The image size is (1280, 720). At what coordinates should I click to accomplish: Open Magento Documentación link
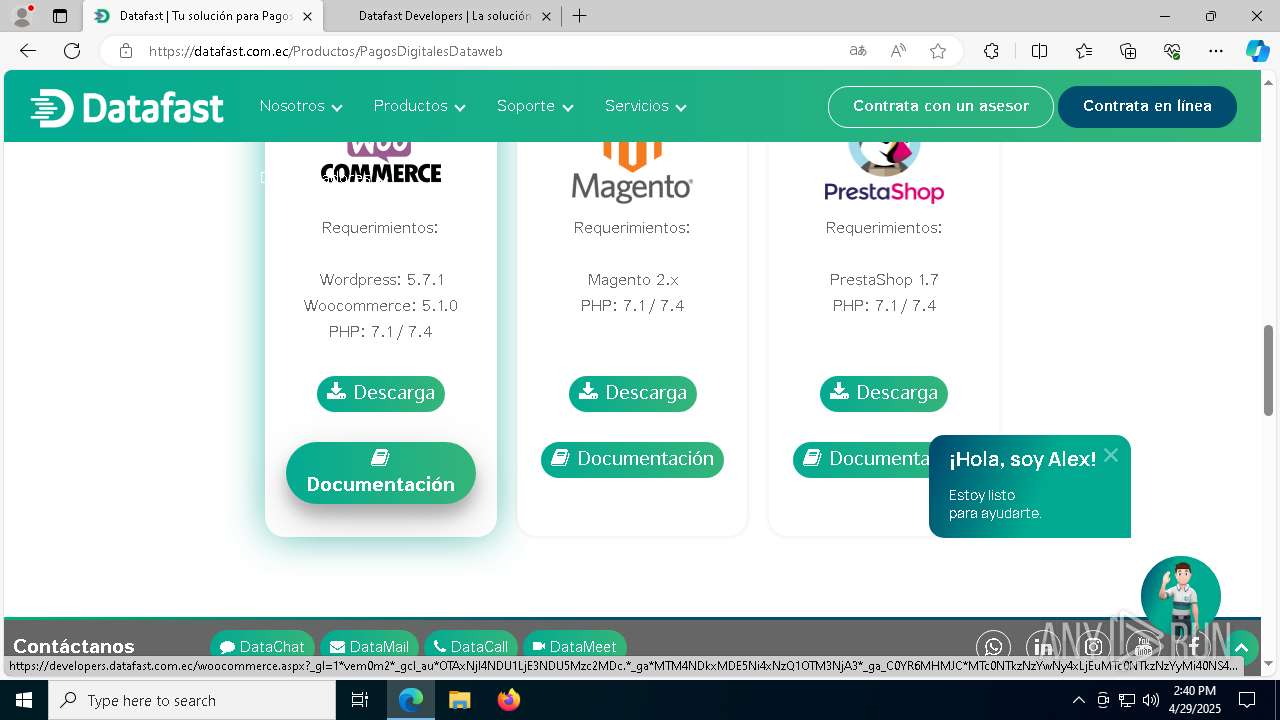tap(633, 459)
